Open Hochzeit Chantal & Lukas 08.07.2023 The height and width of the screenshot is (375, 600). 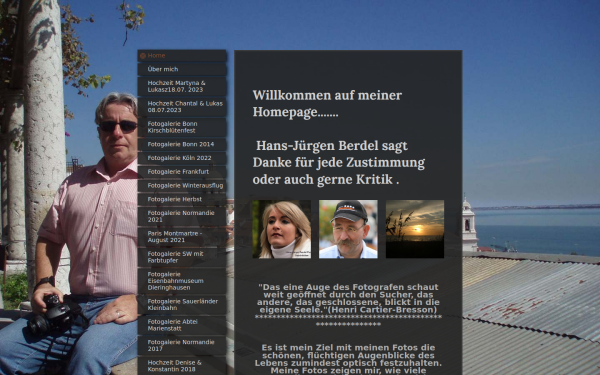[182, 107]
